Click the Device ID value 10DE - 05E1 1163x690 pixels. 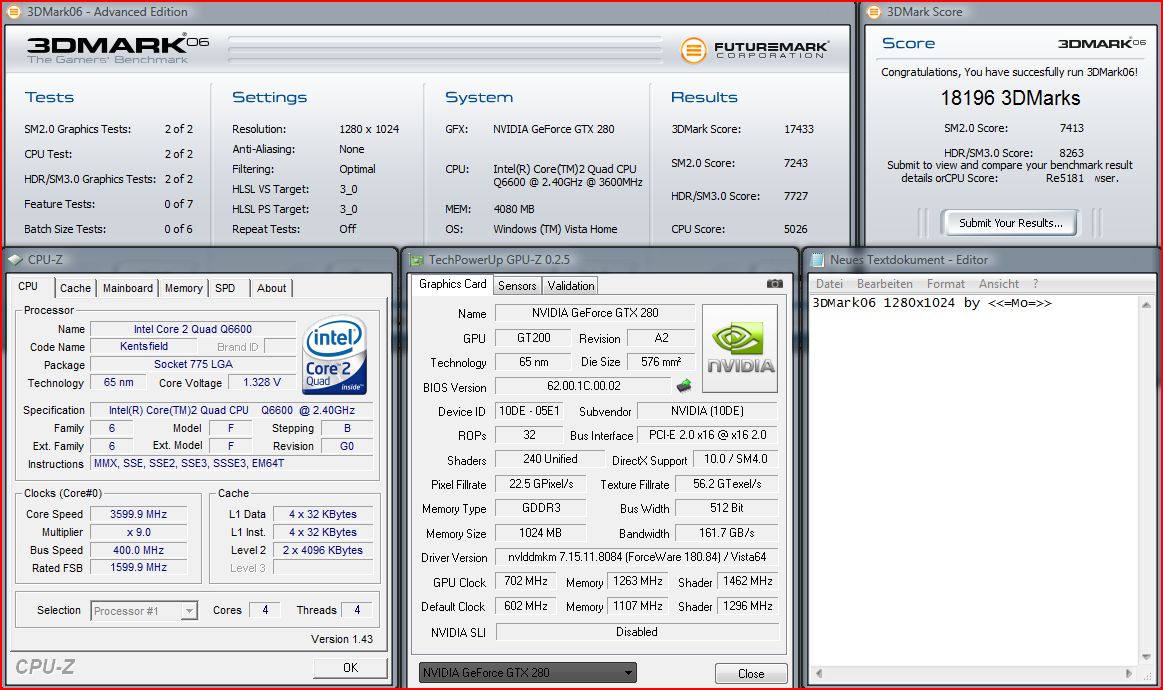[x=529, y=410]
